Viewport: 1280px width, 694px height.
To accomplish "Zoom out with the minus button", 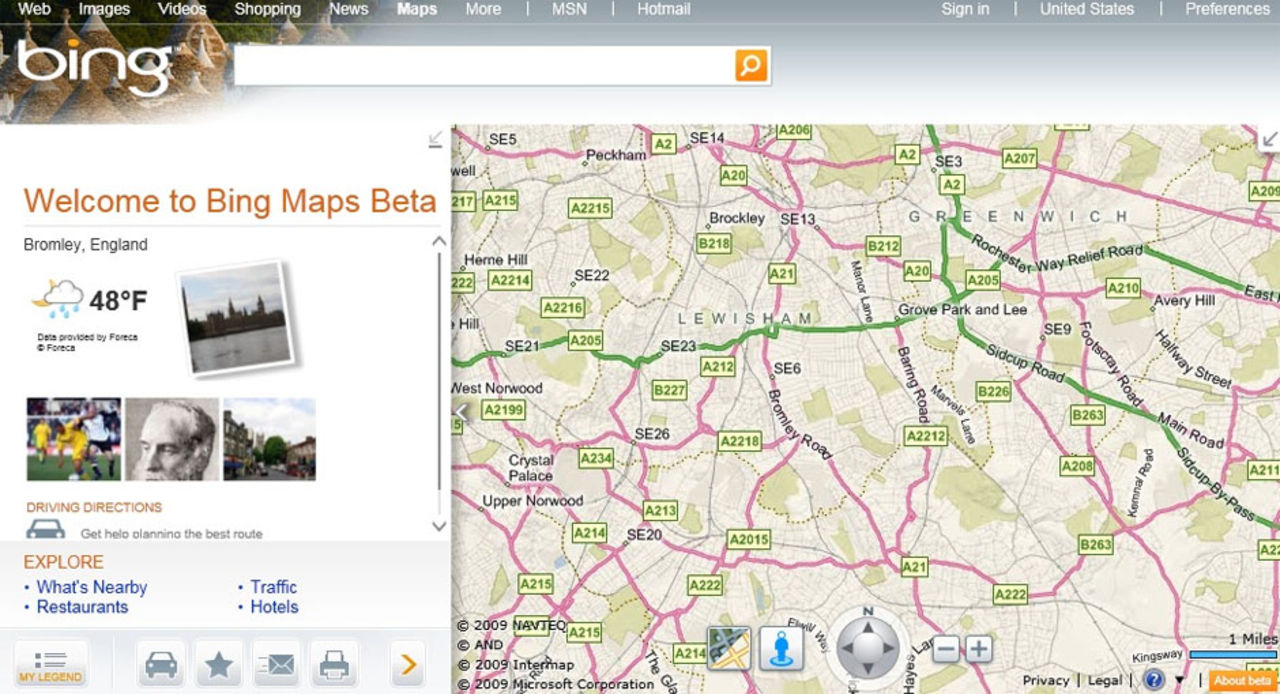I will [946, 649].
